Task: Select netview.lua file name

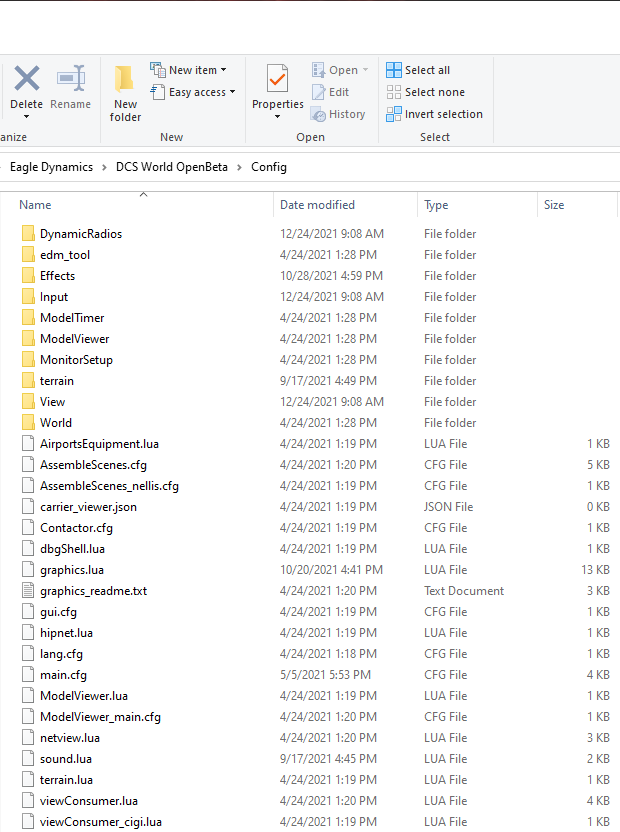Action: [70, 738]
